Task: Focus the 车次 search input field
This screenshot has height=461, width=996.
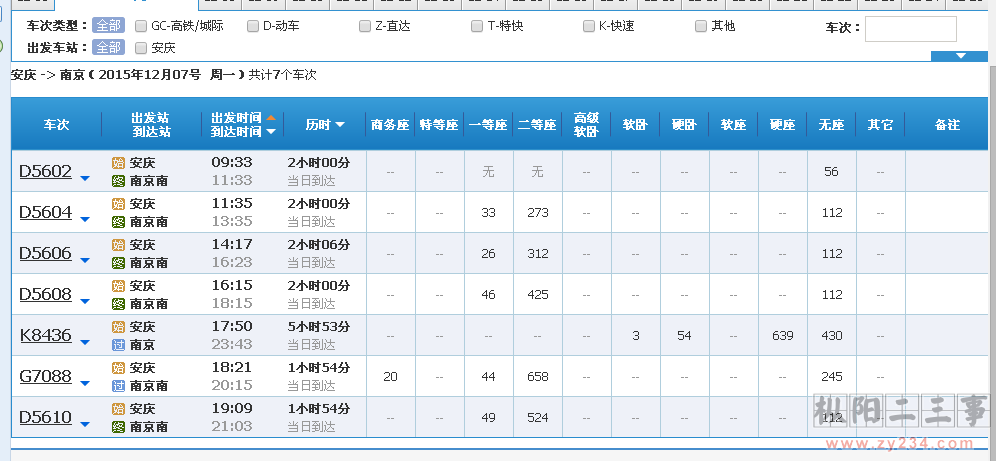Action: 910,29
